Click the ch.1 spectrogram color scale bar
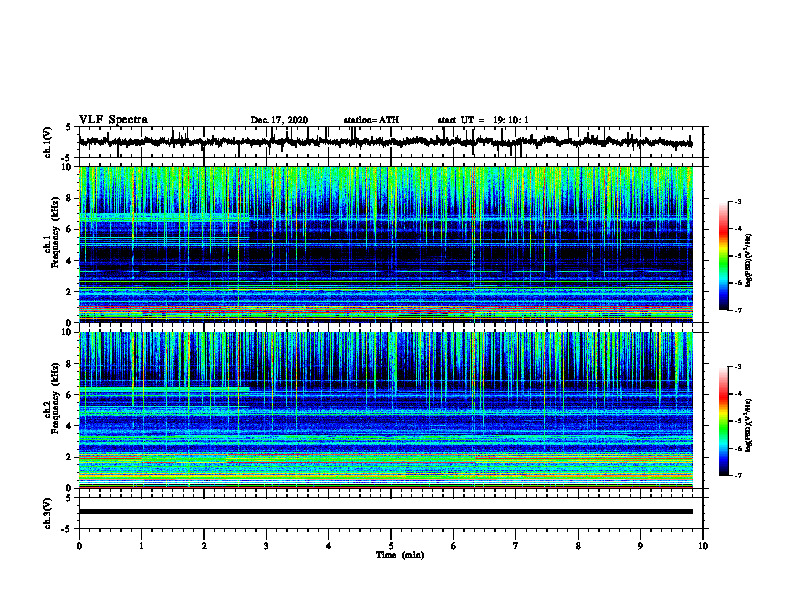792x612 pixels. (x=723, y=256)
